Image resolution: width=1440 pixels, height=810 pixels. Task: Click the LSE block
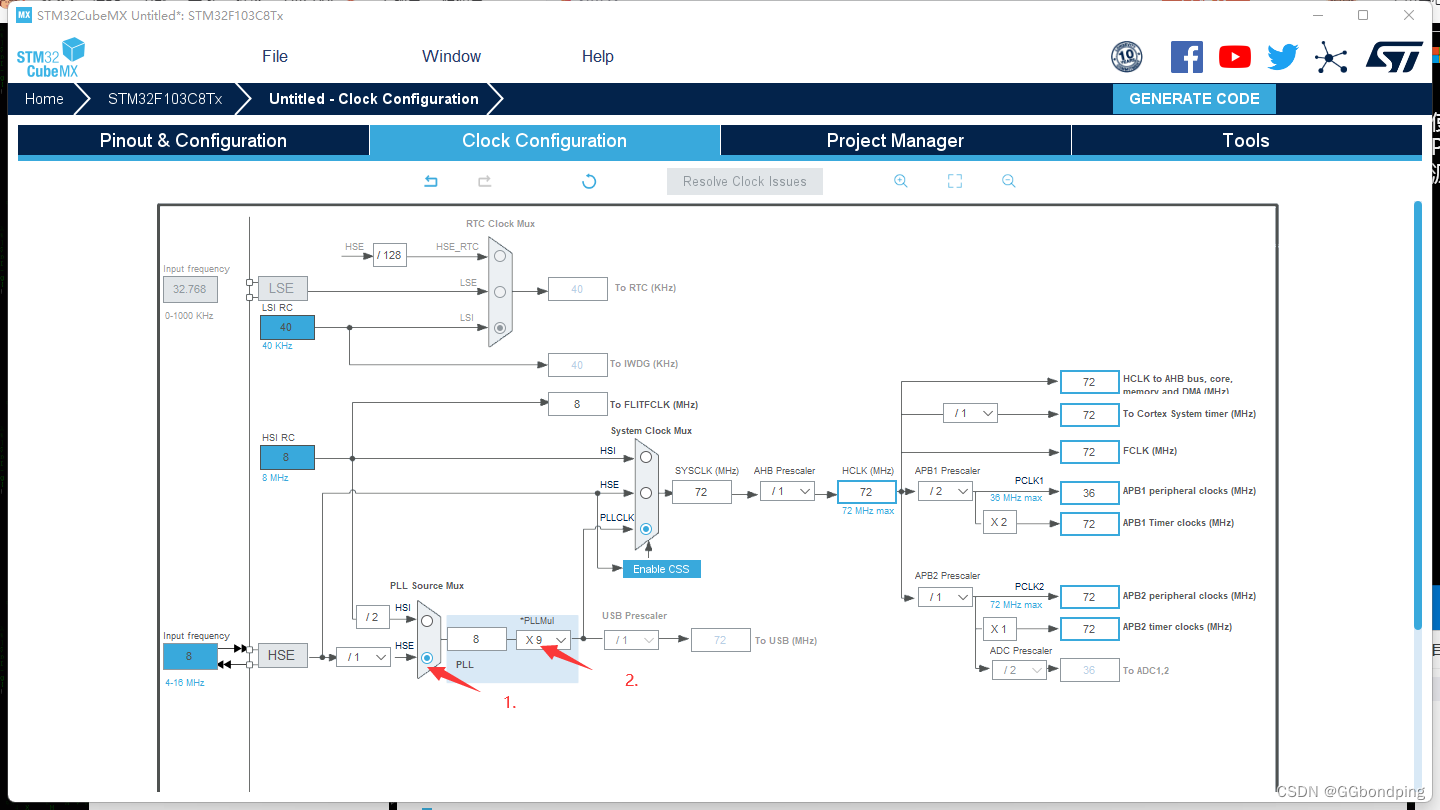tap(282, 288)
